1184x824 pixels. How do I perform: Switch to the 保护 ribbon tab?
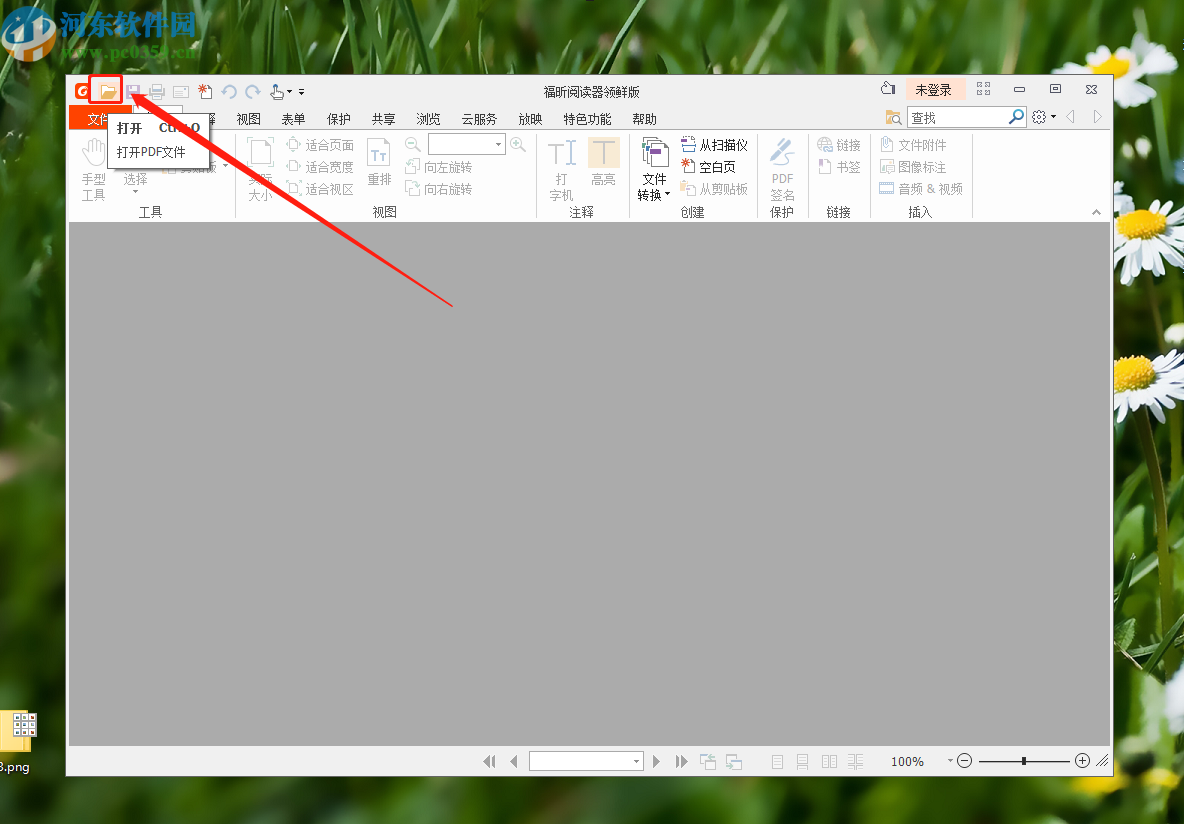point(338,119)
